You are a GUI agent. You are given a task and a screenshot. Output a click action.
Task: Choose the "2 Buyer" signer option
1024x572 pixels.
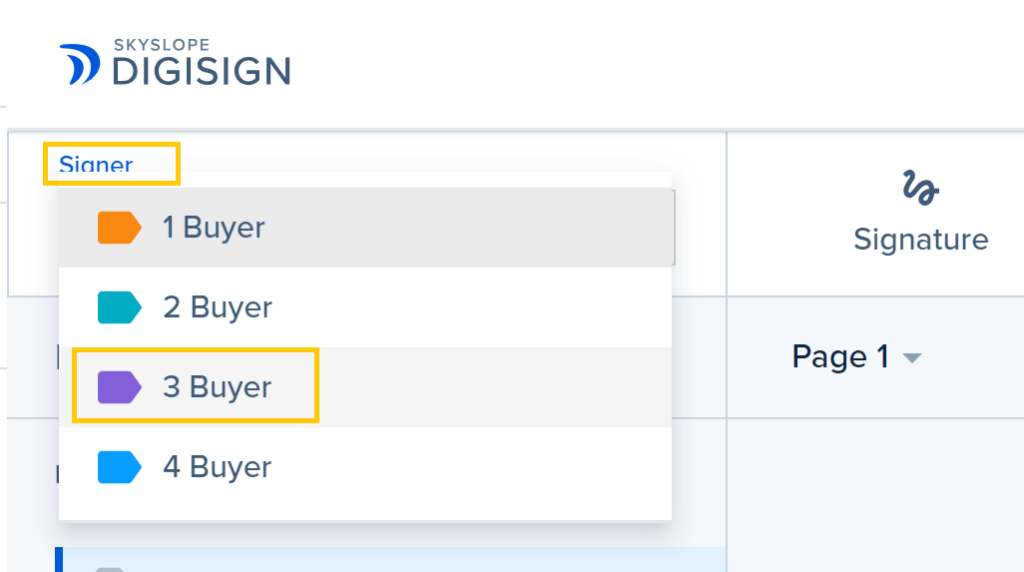click(x=217, y=307)
